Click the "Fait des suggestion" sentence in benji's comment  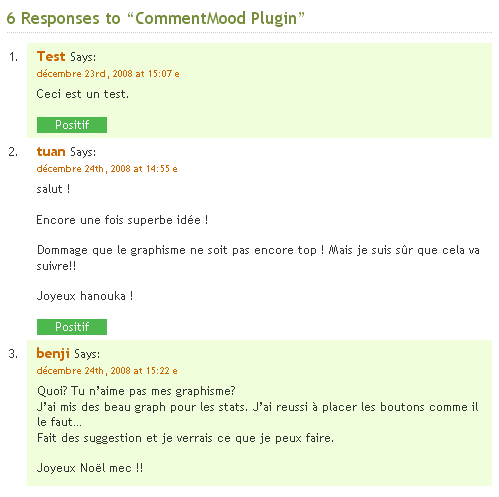pyautogui.click(x=185, y=438)
